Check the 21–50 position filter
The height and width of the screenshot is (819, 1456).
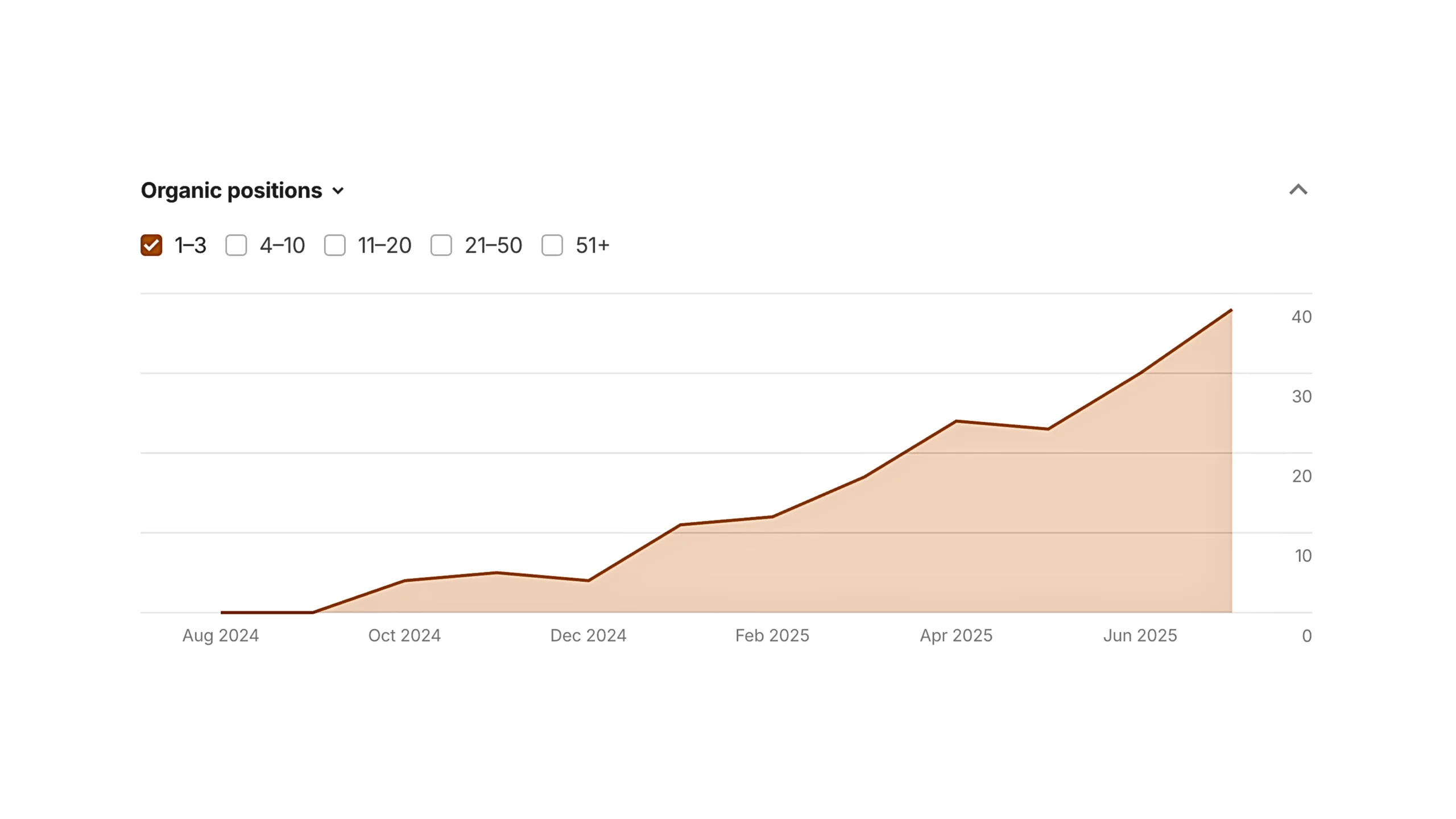click(442, 245)
